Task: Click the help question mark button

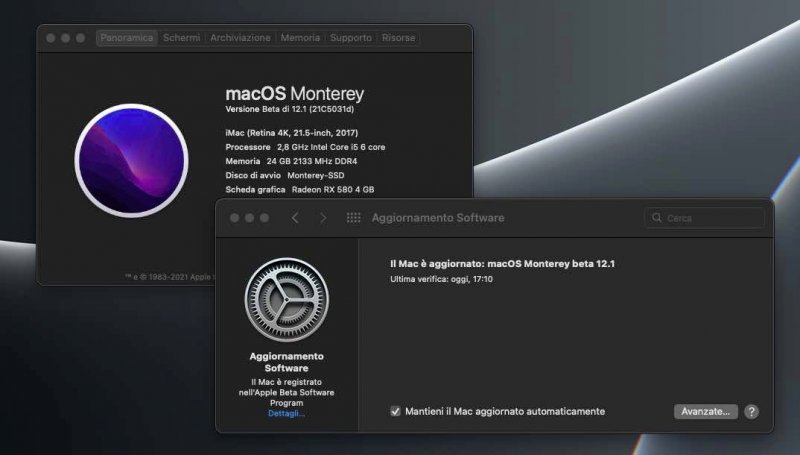Action: pos(751,412)
